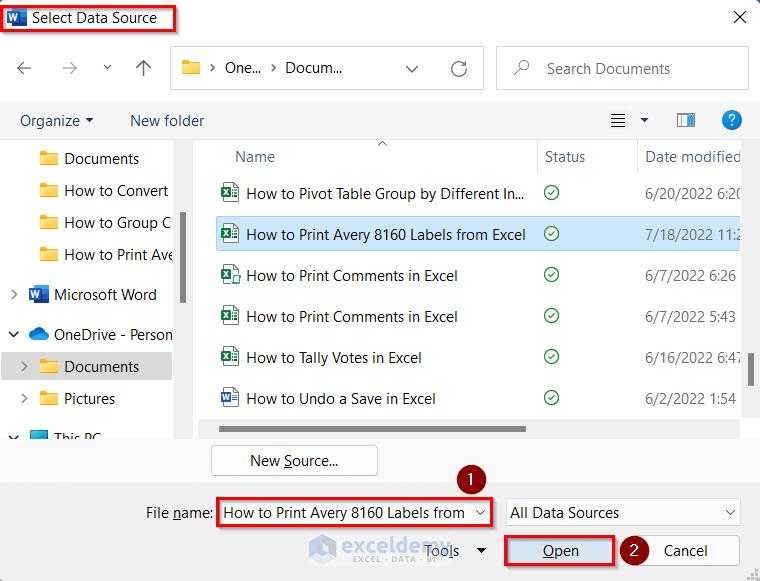Click the Open button
Viewport: 760px width, 581px height.
pyautogui.click(x=560, y=550)
